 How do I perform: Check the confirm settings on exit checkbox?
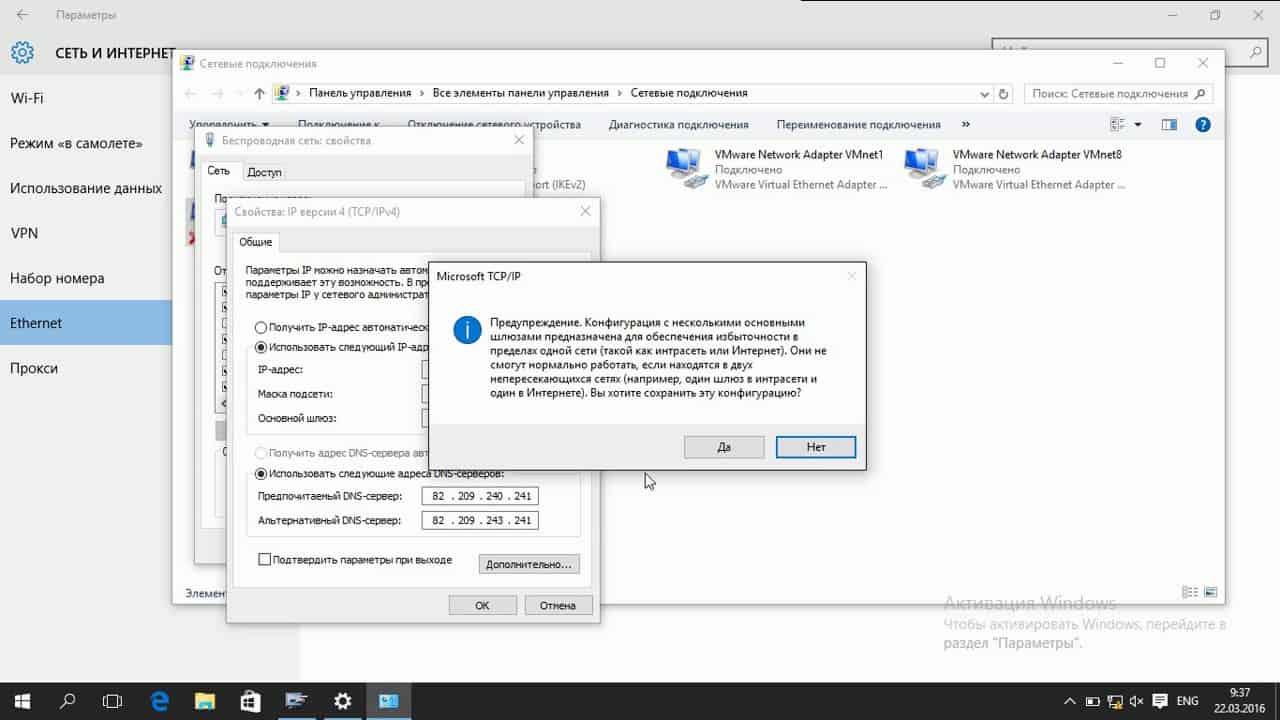point(265,560)
